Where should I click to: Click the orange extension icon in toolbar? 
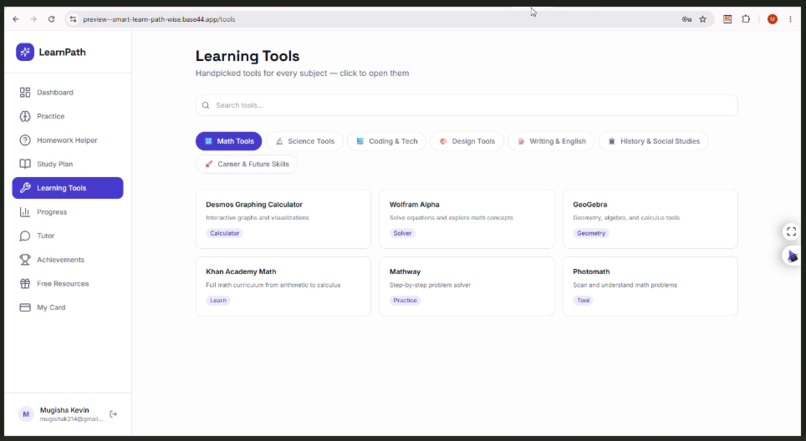pyautogui.click(x=727, y=20)
